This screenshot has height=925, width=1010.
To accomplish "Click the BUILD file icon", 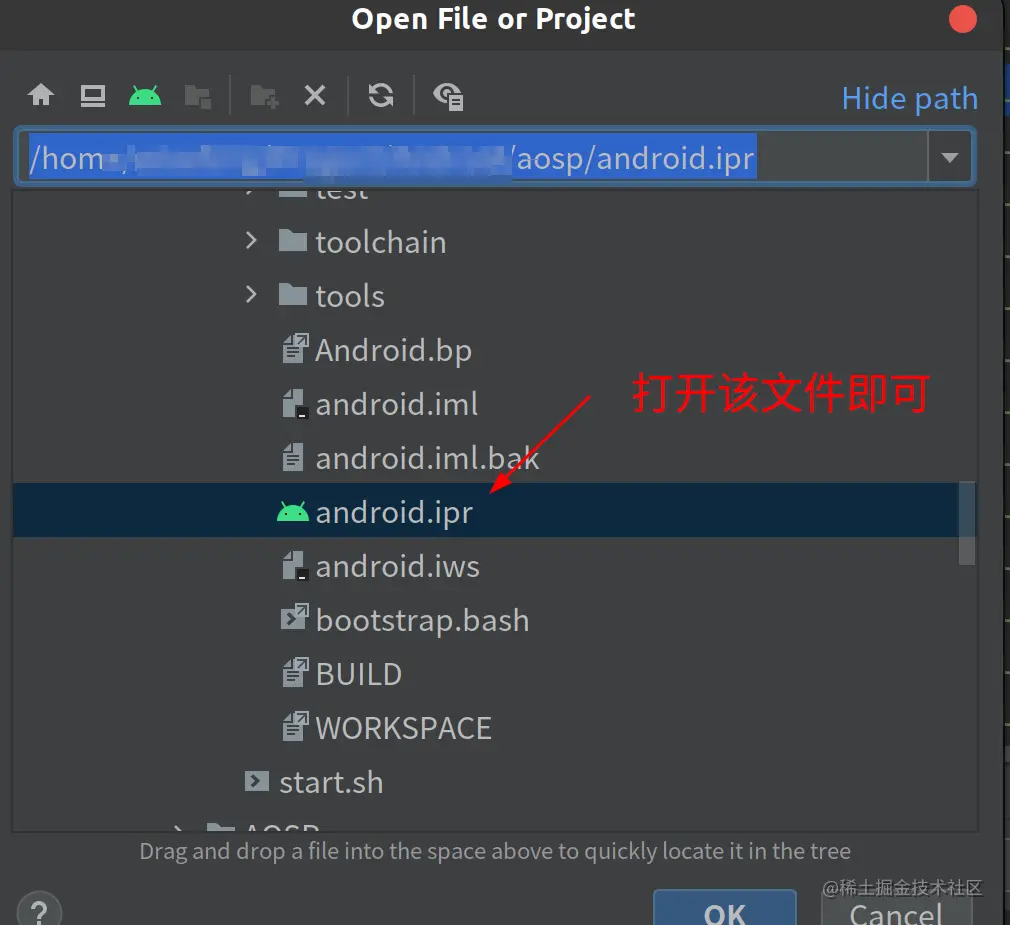I will coord(295,672).
